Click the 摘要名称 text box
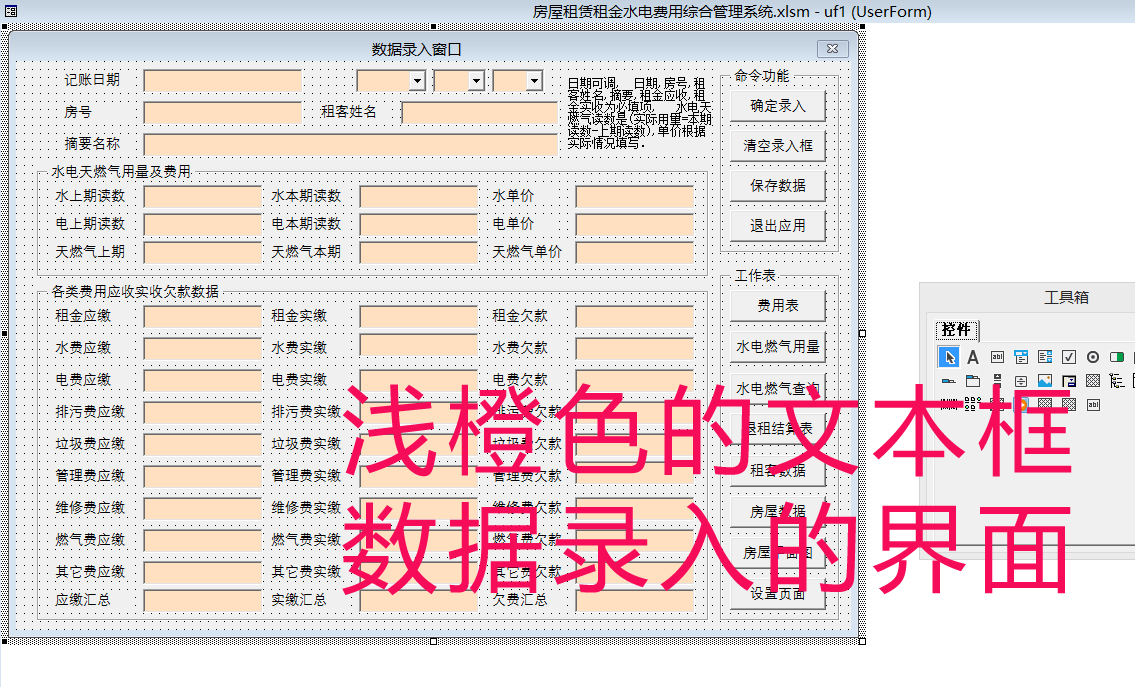This screenshot has height=687, width=1135. 351,144
